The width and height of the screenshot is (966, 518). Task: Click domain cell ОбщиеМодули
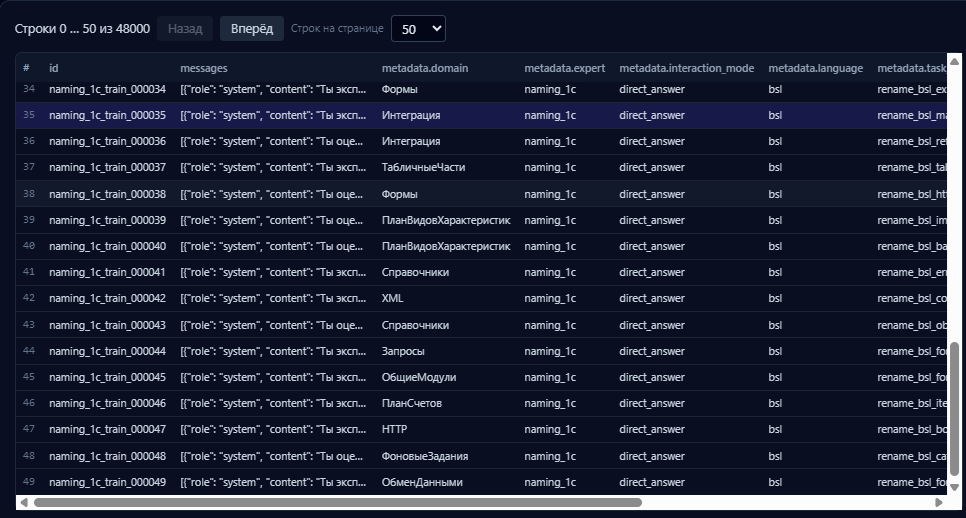[x=419, y=378]
